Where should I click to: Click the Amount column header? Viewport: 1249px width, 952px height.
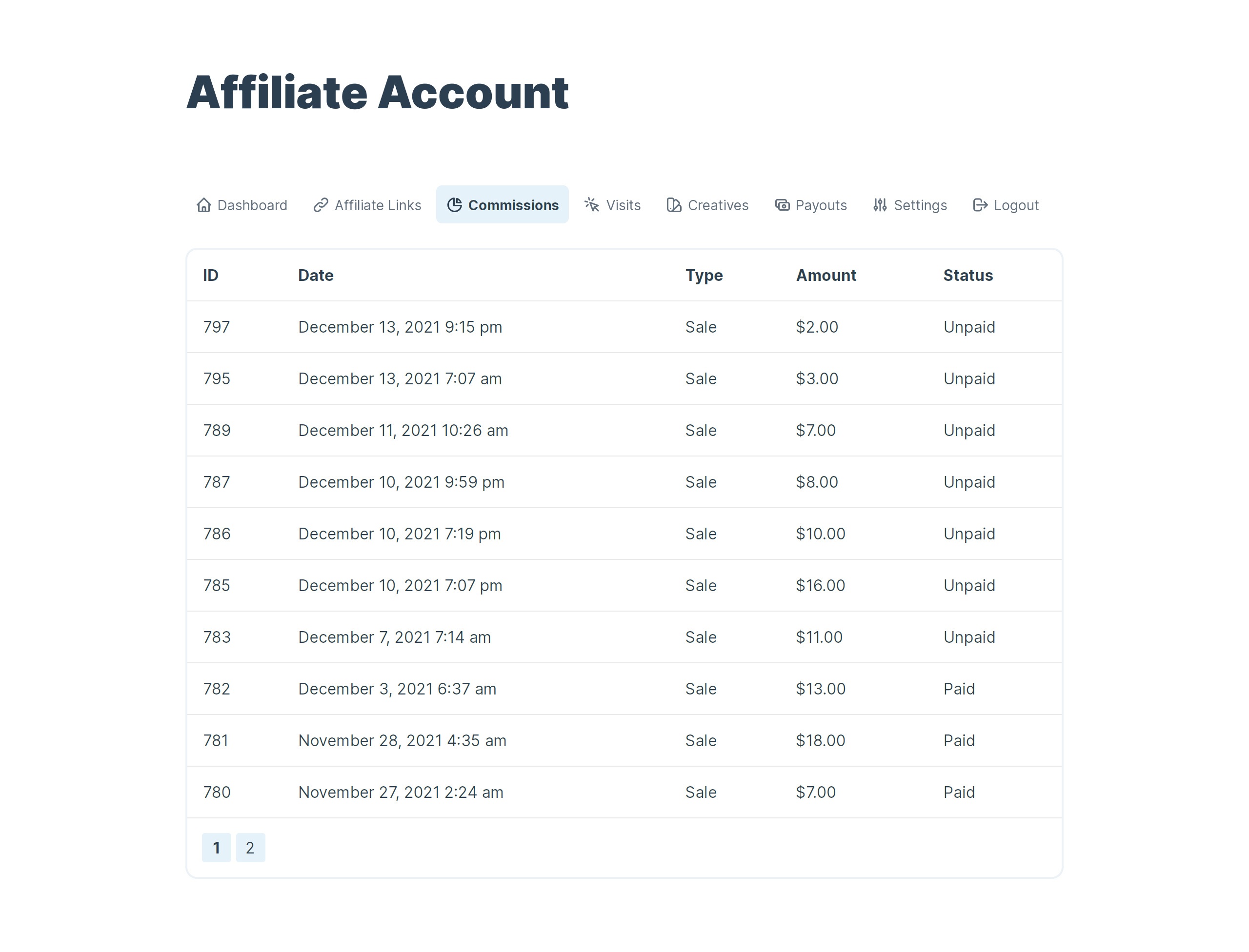coord(826,276)
